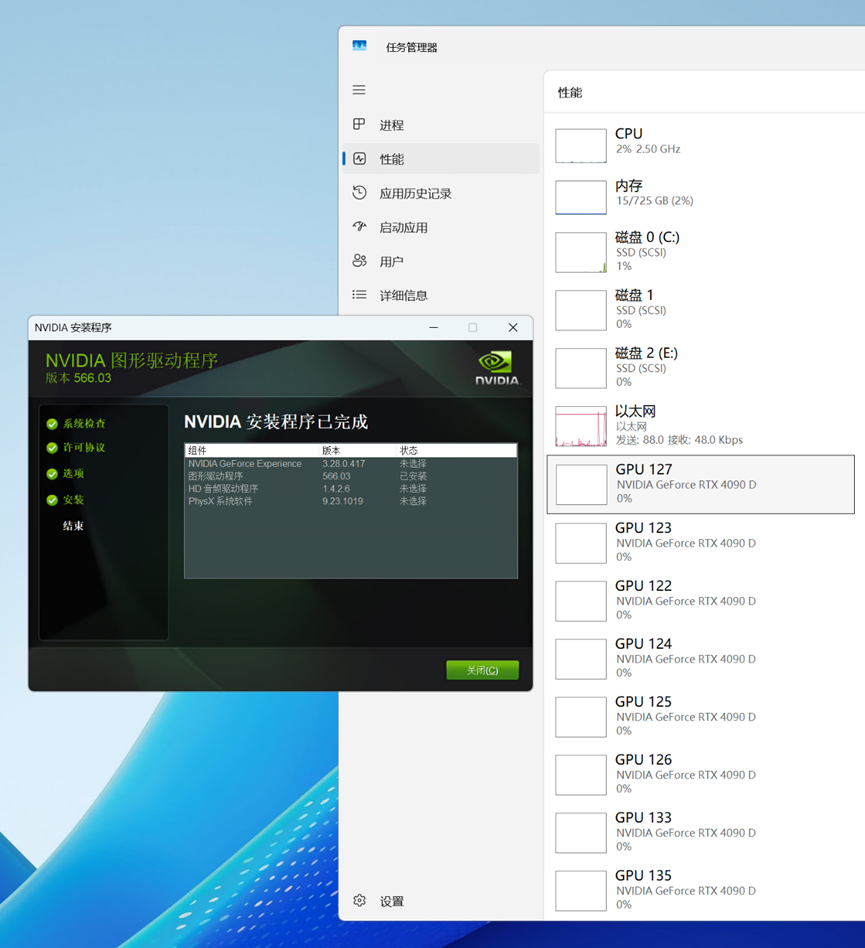Click NVIDIA 安装程序 title bar text
Screen dimensions: 865x948
[x=73, y=327]
